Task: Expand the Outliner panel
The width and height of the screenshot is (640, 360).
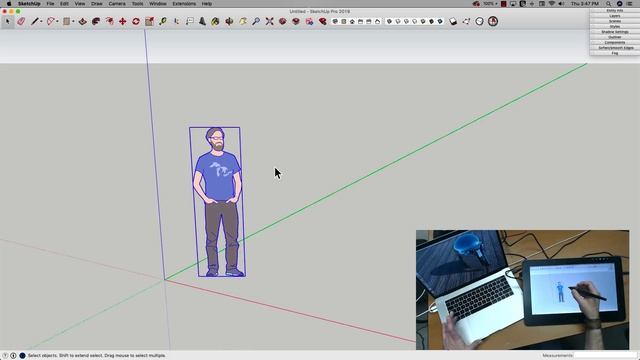Action: click(615, 37)
